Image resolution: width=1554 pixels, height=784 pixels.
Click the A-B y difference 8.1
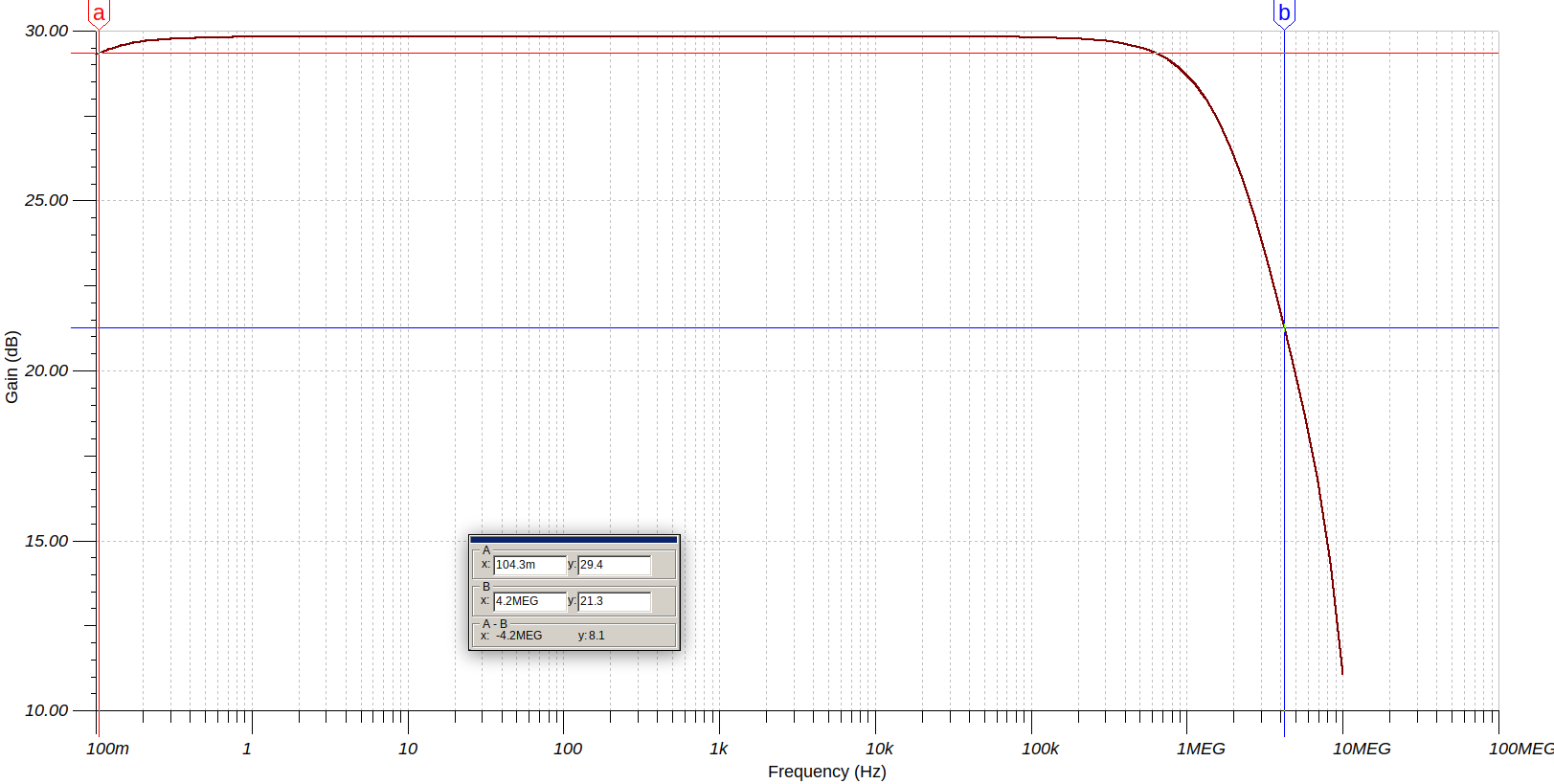pos(597,636)
